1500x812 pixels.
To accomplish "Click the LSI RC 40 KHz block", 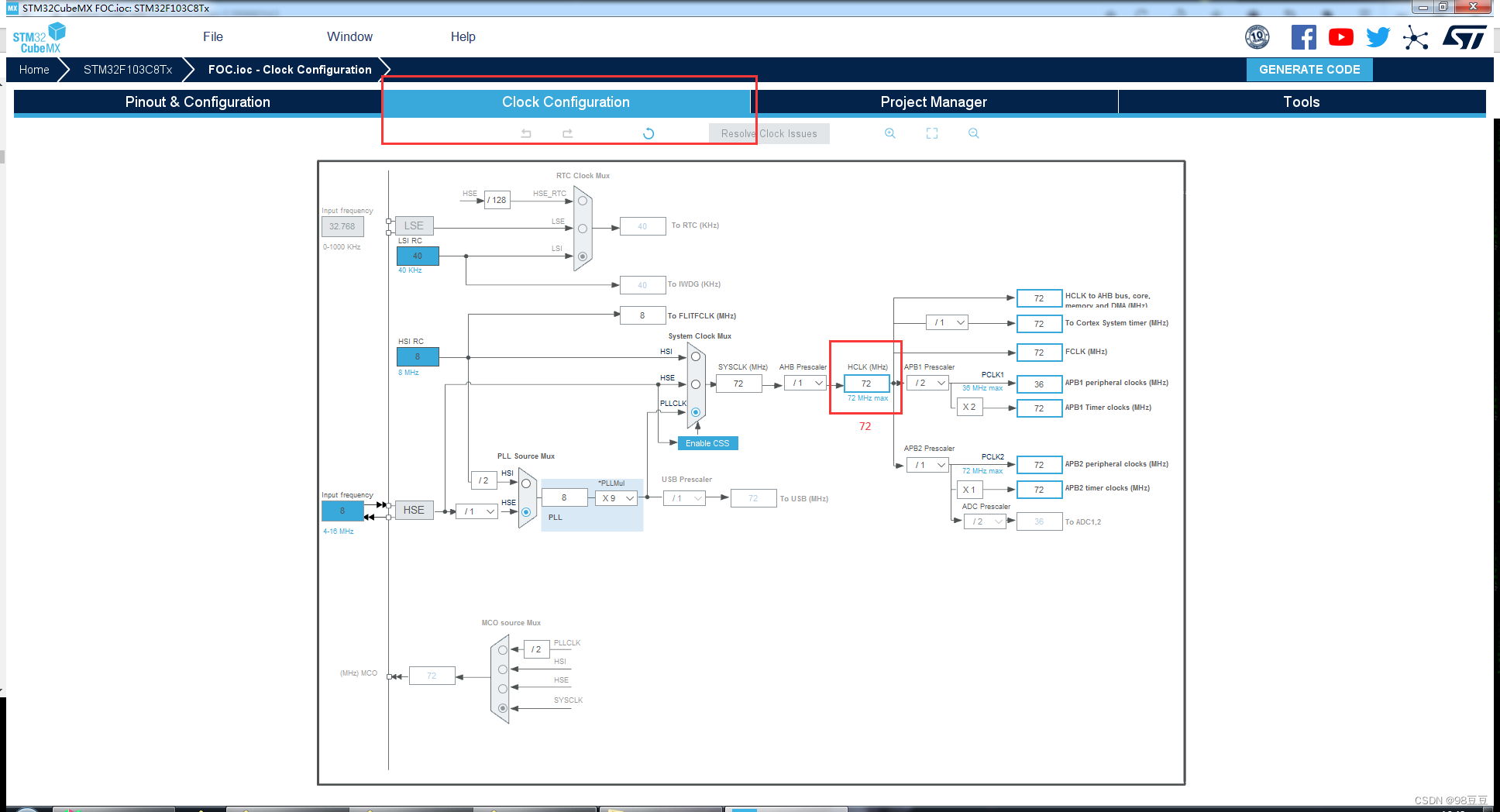I will pyautogui.click(x=418, y=256).
